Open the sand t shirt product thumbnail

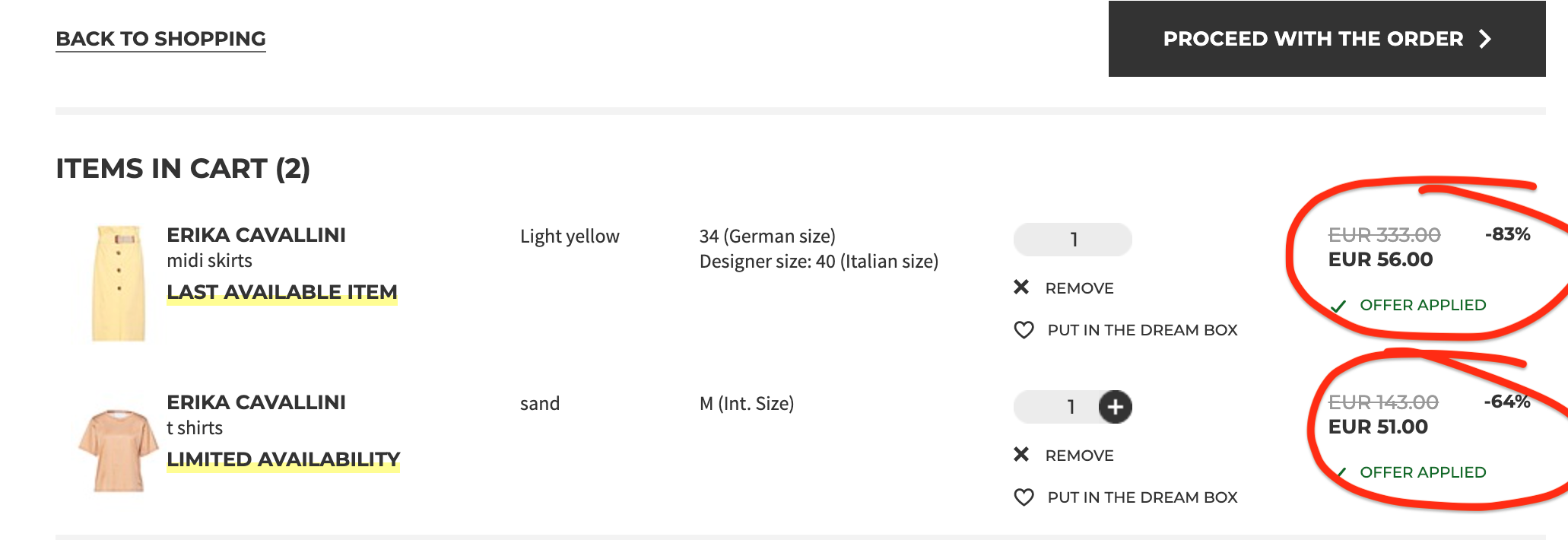coord(118,449)
